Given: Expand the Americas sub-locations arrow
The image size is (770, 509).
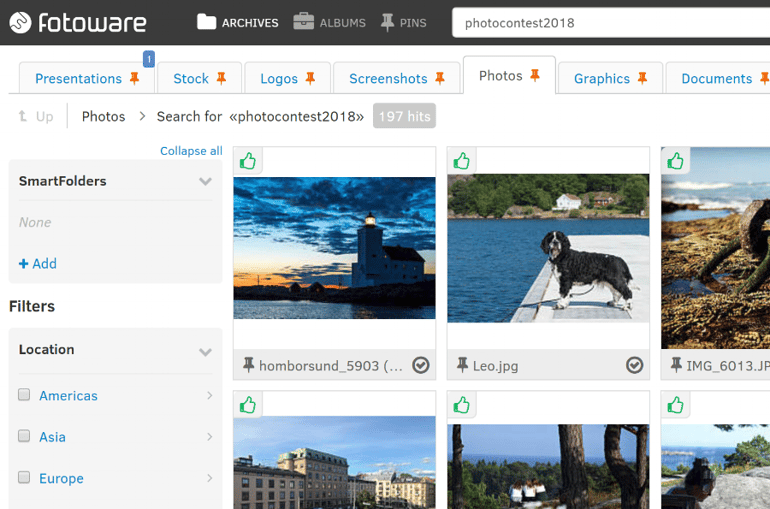Looking at the screenshot, I should point(210,395).
